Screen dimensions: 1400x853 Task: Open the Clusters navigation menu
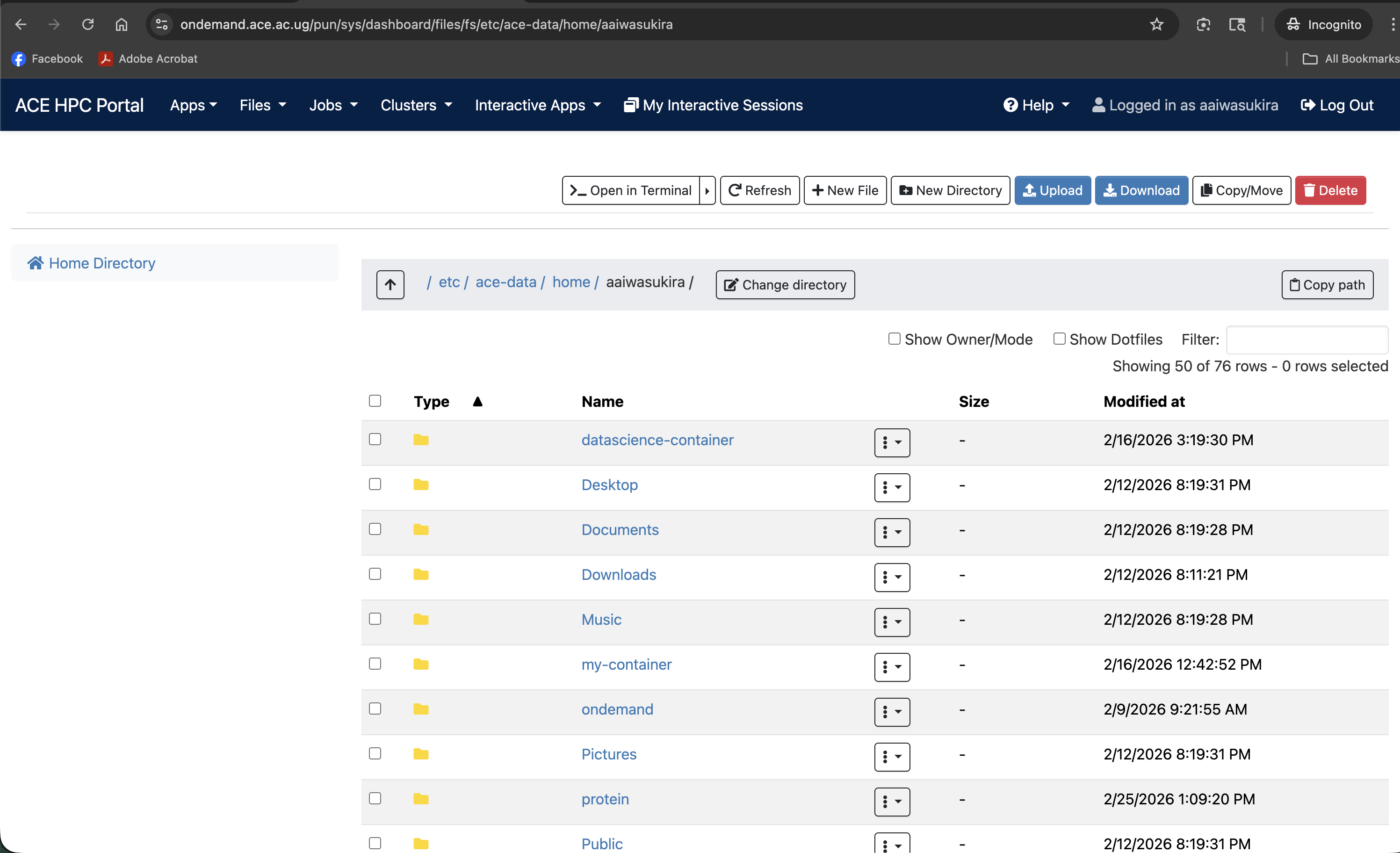coord(415,105)
